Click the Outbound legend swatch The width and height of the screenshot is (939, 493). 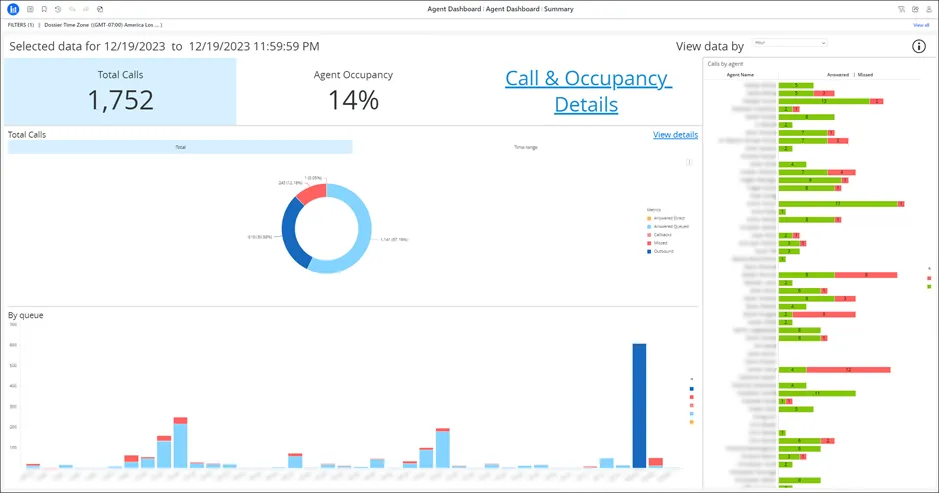point(649,252)
